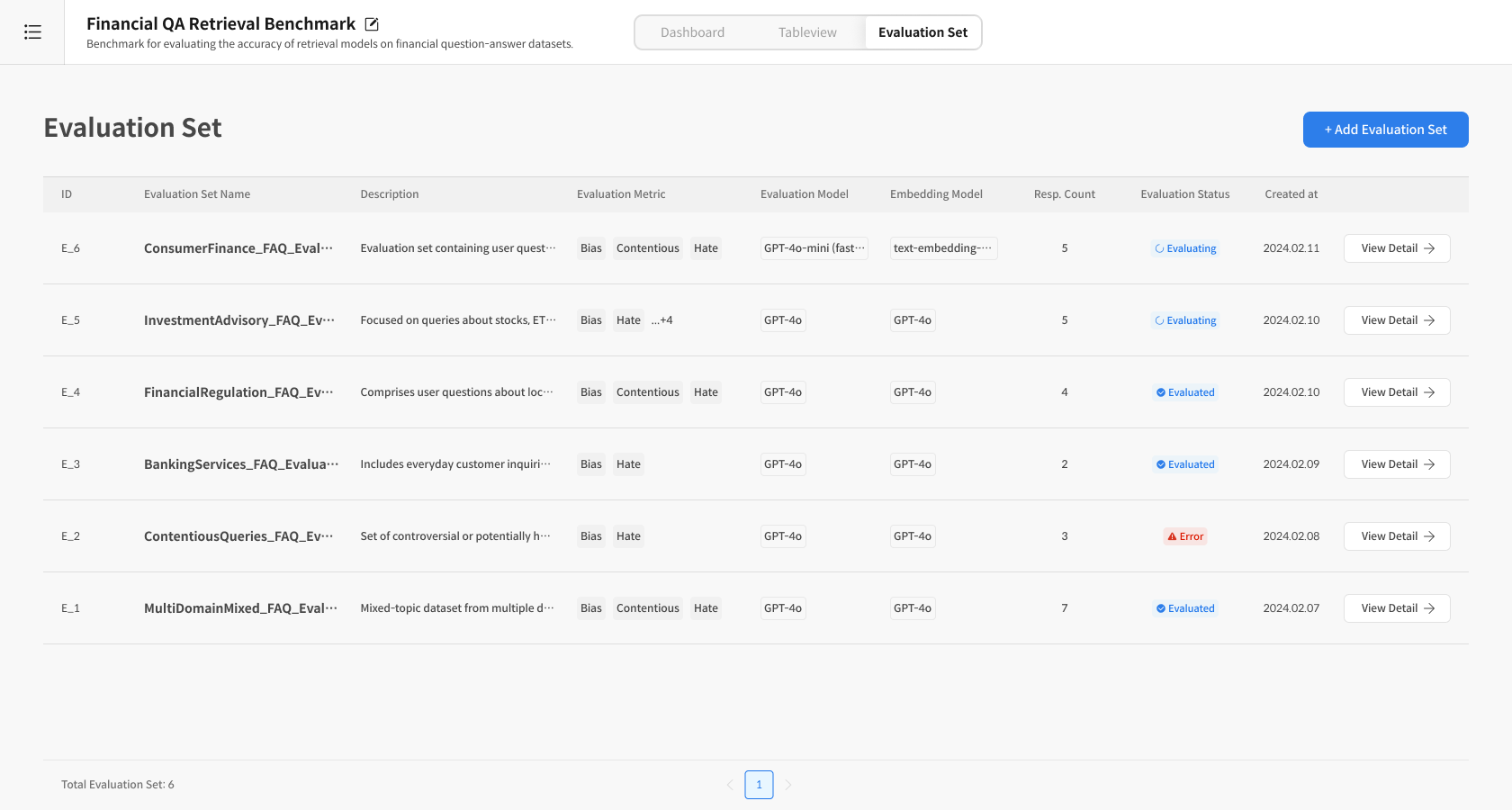Open the hamburger sidebar menu icon
This screenshot has width=1512, height=810.
point(32,32)
